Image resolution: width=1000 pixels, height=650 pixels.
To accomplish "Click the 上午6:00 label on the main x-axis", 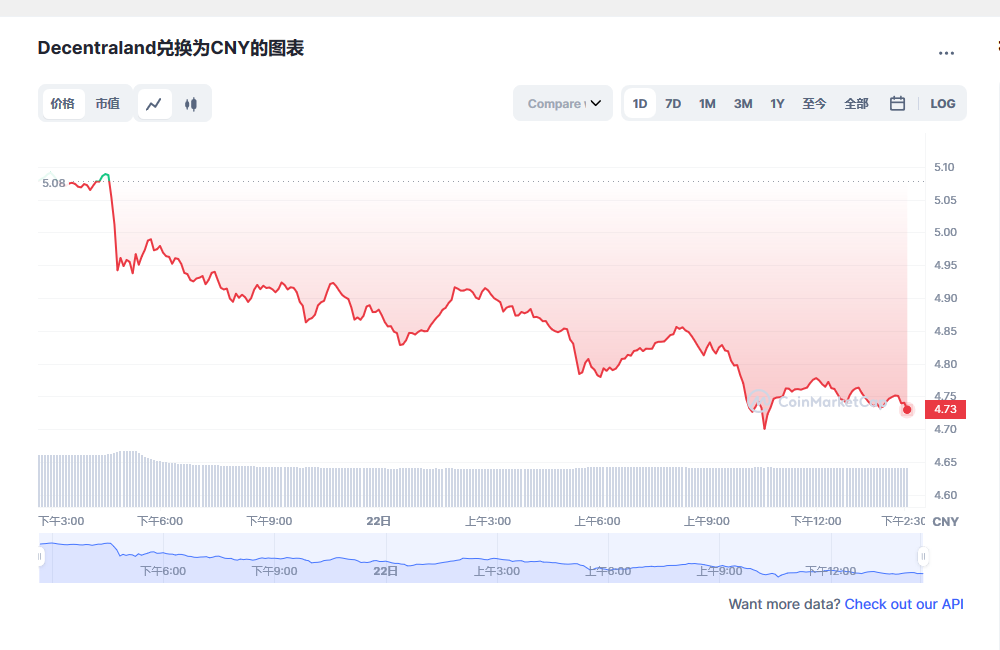I will (597, 521).
